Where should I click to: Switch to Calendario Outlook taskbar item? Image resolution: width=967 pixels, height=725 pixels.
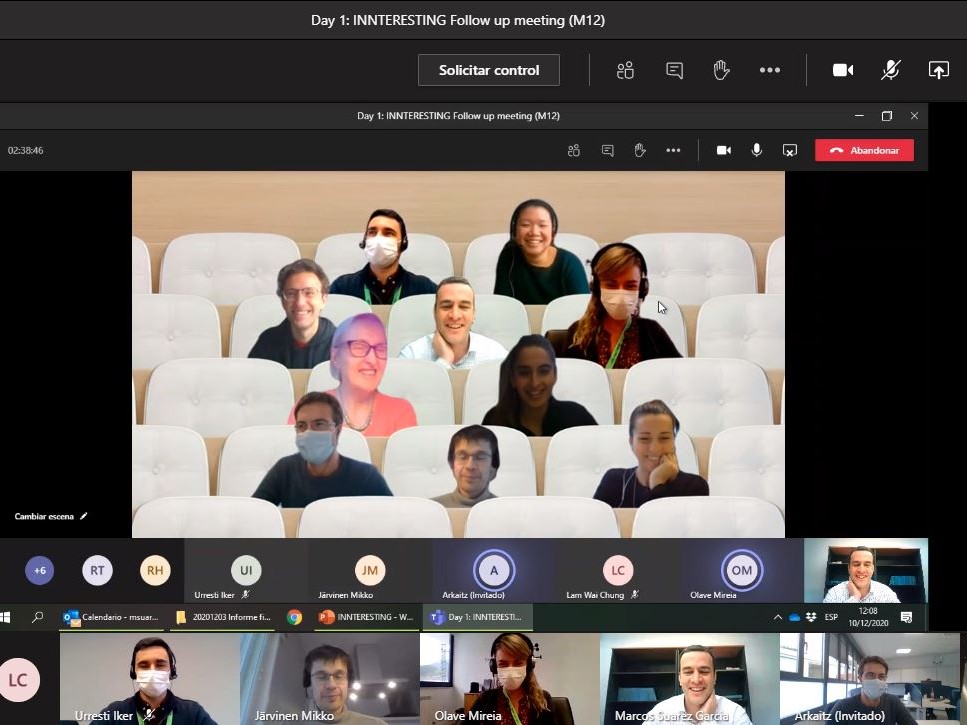click(x=111, y=617)
